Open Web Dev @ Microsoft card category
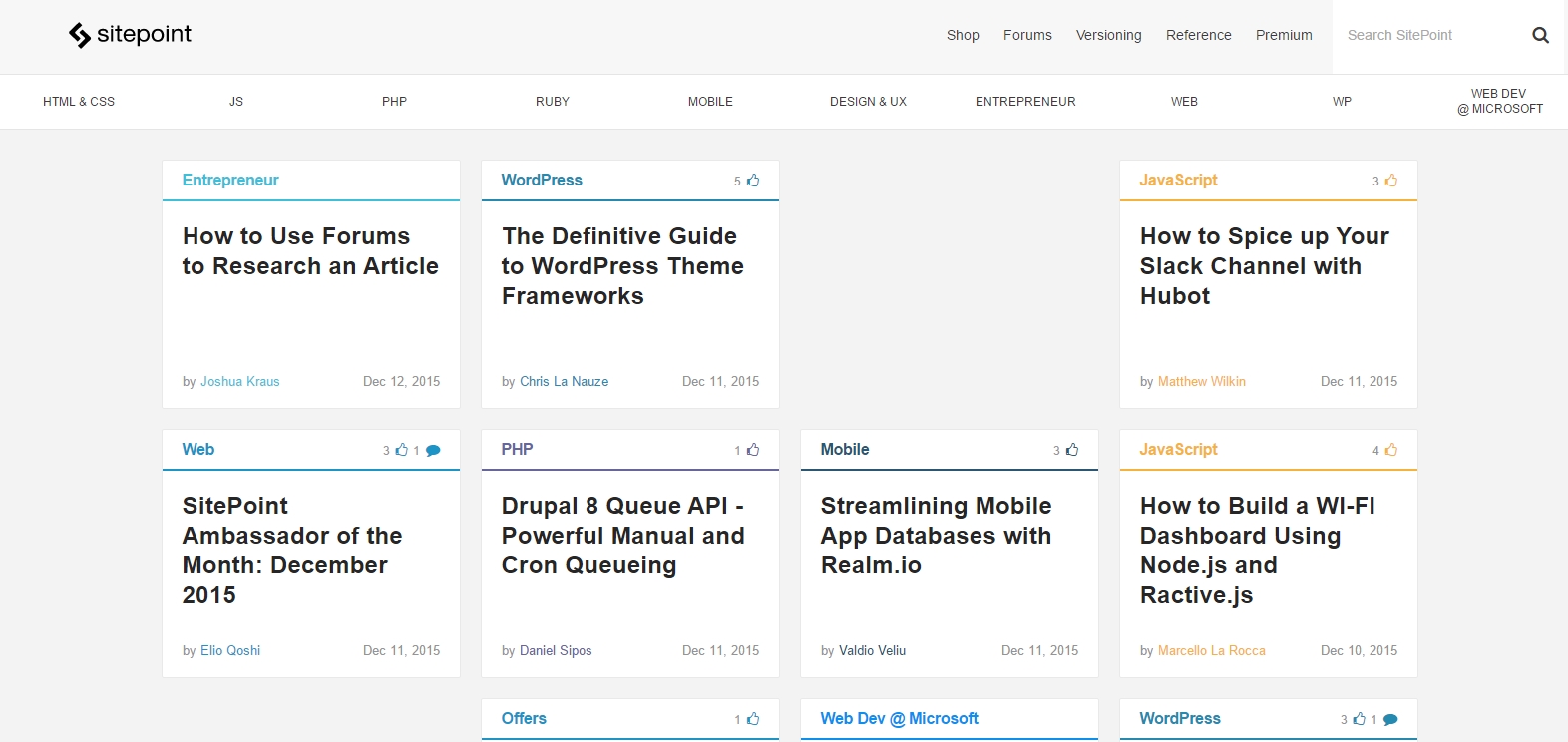 [x=900, y=719]
